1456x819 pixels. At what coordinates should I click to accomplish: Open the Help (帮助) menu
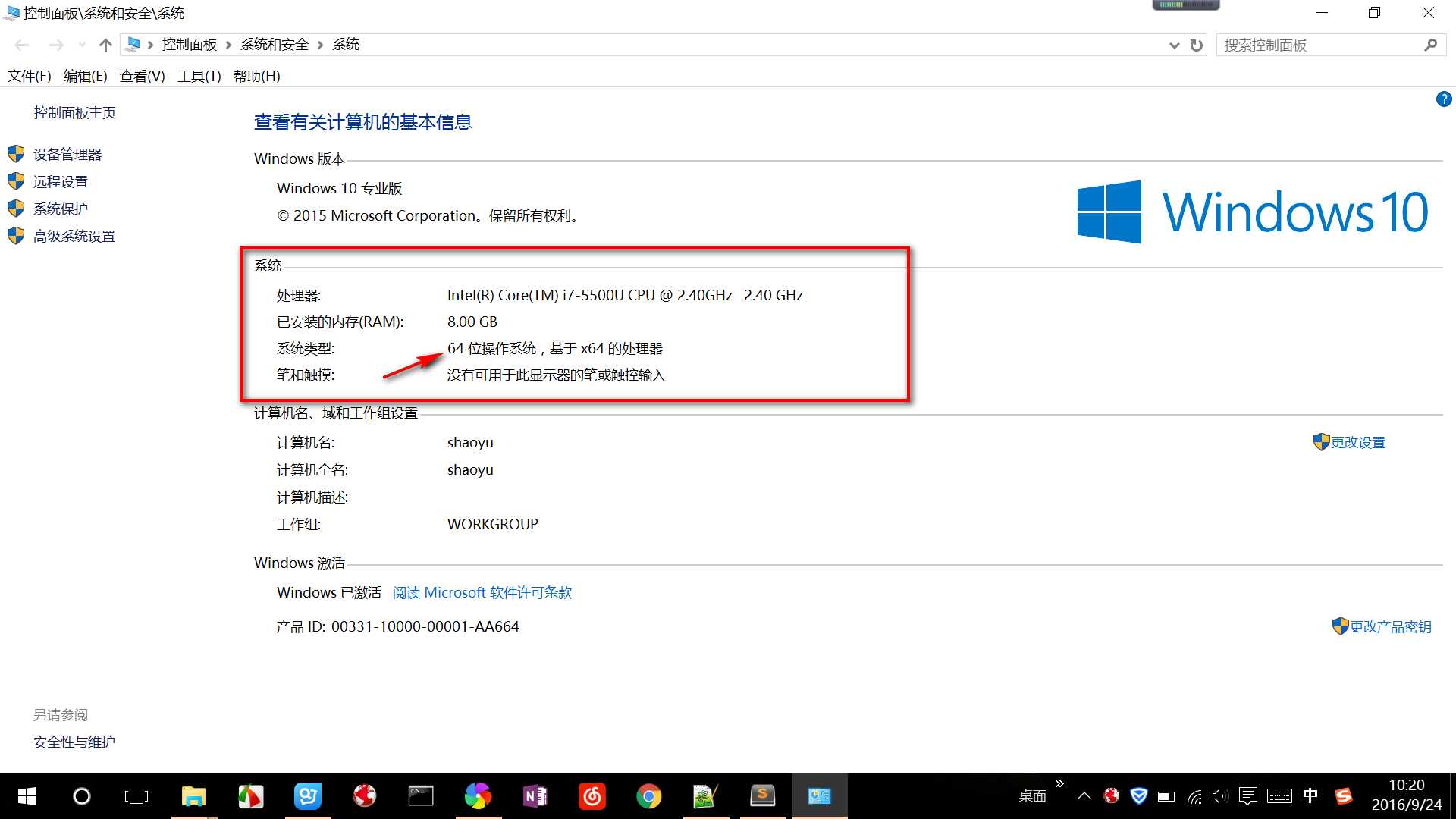[257, 77]
